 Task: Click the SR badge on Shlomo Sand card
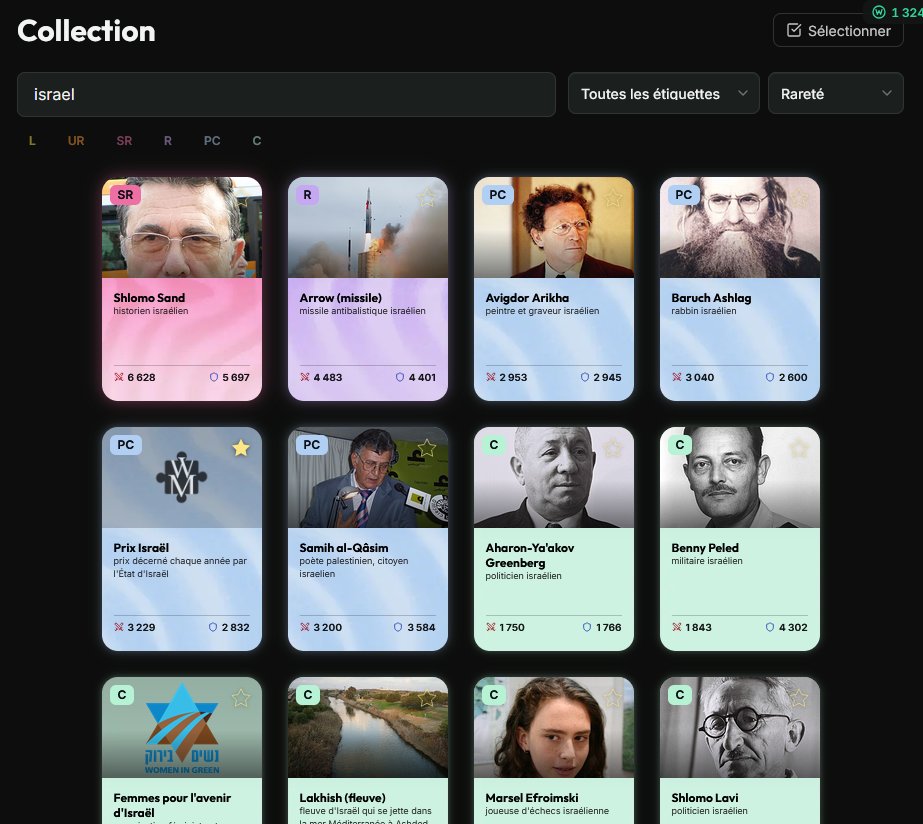tap(125, 195)
